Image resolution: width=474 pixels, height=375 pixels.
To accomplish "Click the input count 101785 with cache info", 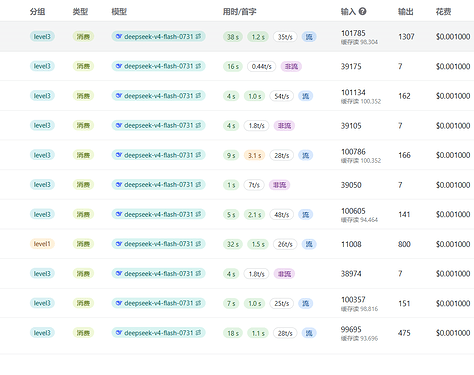I will (359, 37).
